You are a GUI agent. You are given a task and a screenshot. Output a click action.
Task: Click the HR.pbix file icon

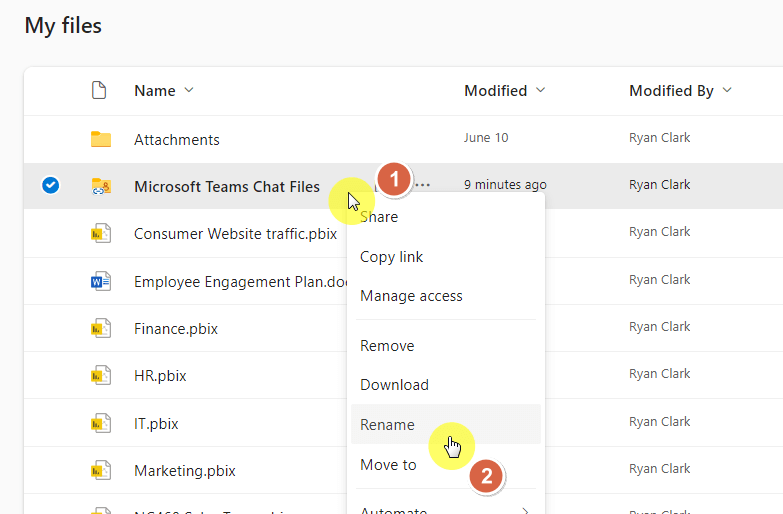tap(101, 376)
